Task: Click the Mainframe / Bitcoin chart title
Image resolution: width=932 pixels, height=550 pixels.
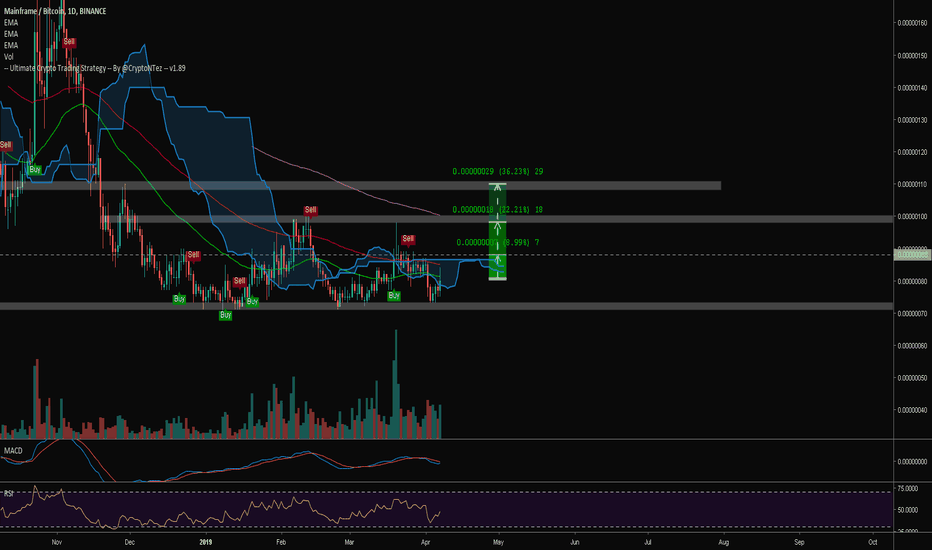Action: (x=55, y=11)
